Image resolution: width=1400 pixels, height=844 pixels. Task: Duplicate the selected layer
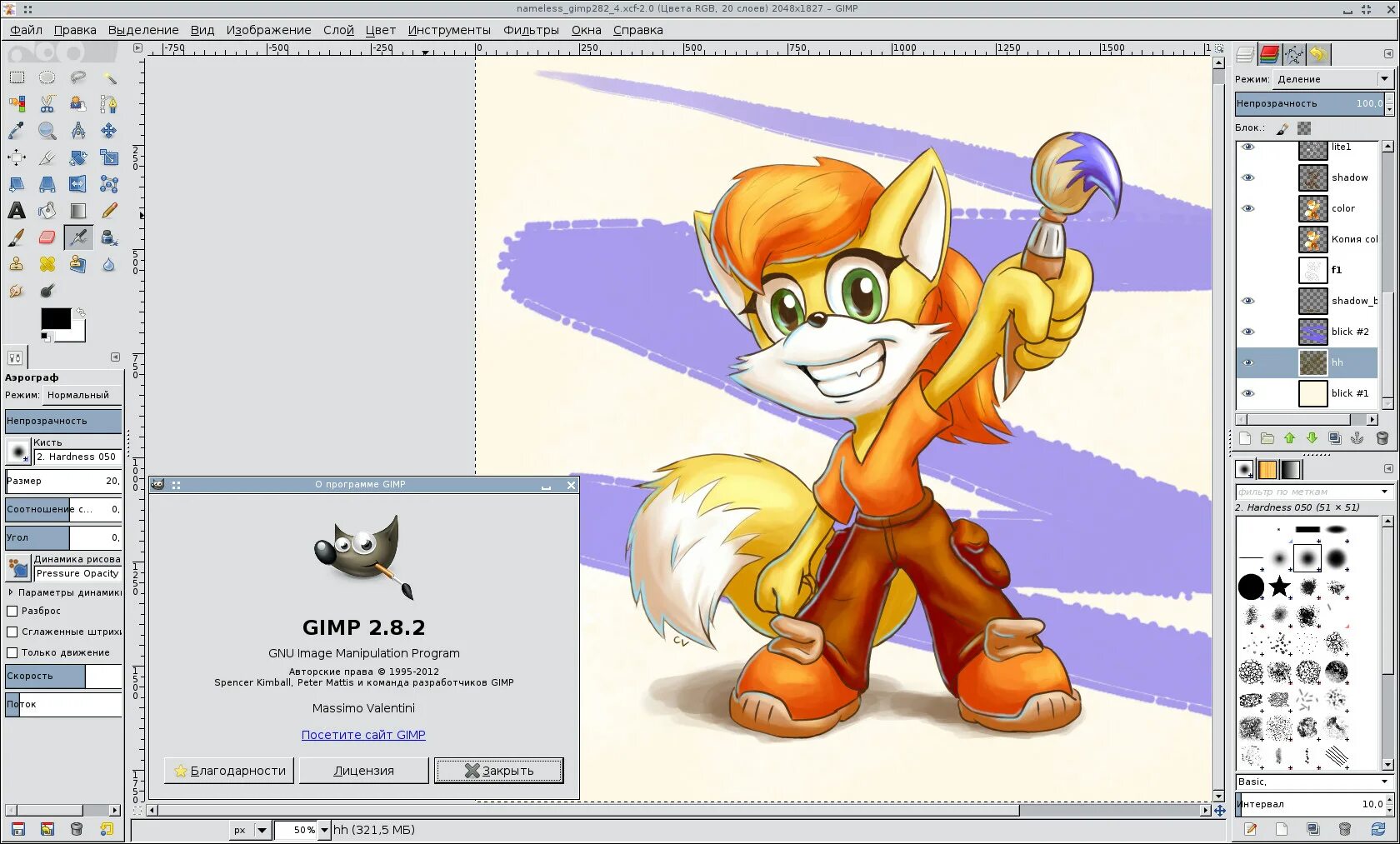click(x=1335, y=438)
